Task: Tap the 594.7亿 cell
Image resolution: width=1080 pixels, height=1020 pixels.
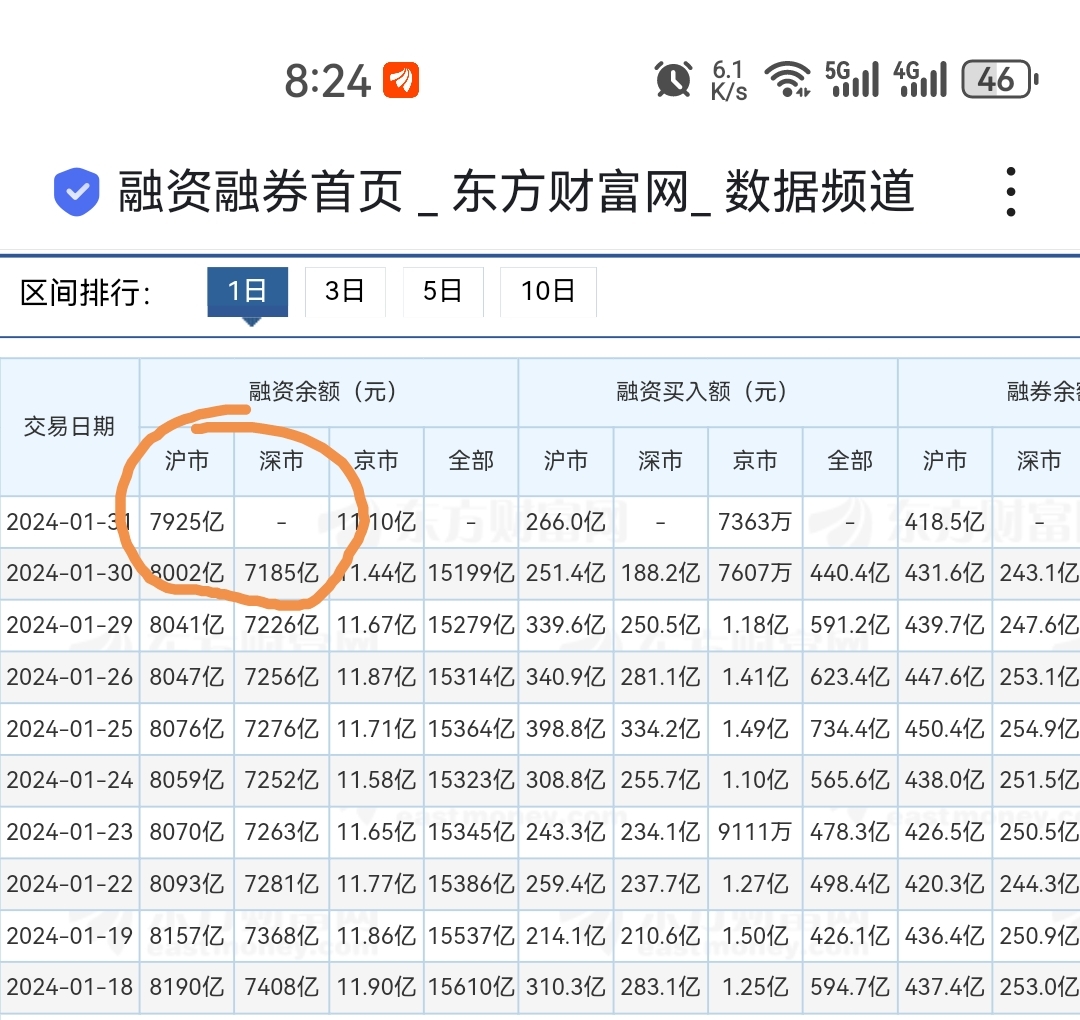Action: pyautogui.click(x=850, y=987)
